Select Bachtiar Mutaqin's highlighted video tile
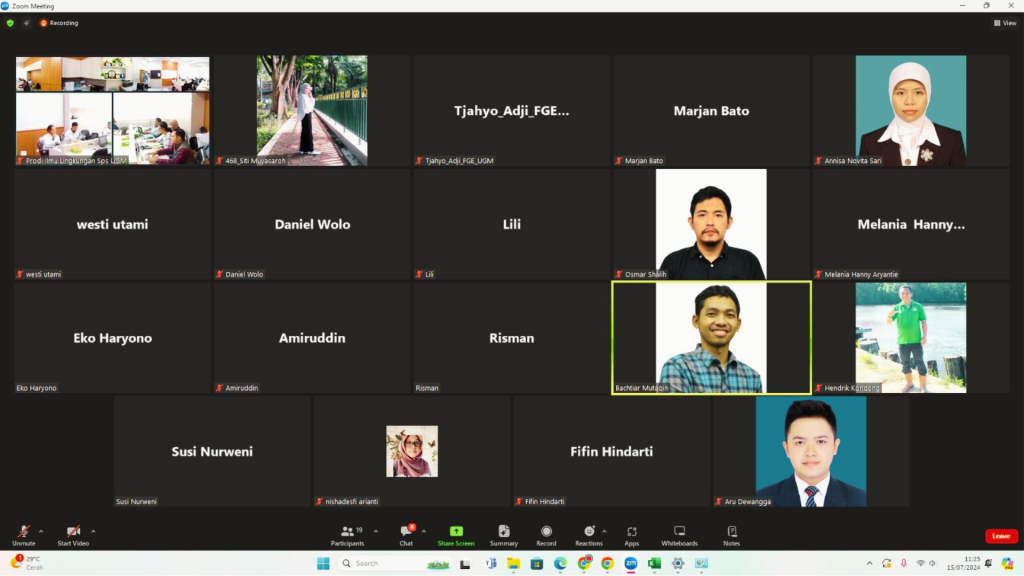The width and height of the screenshot is (1024, 576). pos(711,338)
